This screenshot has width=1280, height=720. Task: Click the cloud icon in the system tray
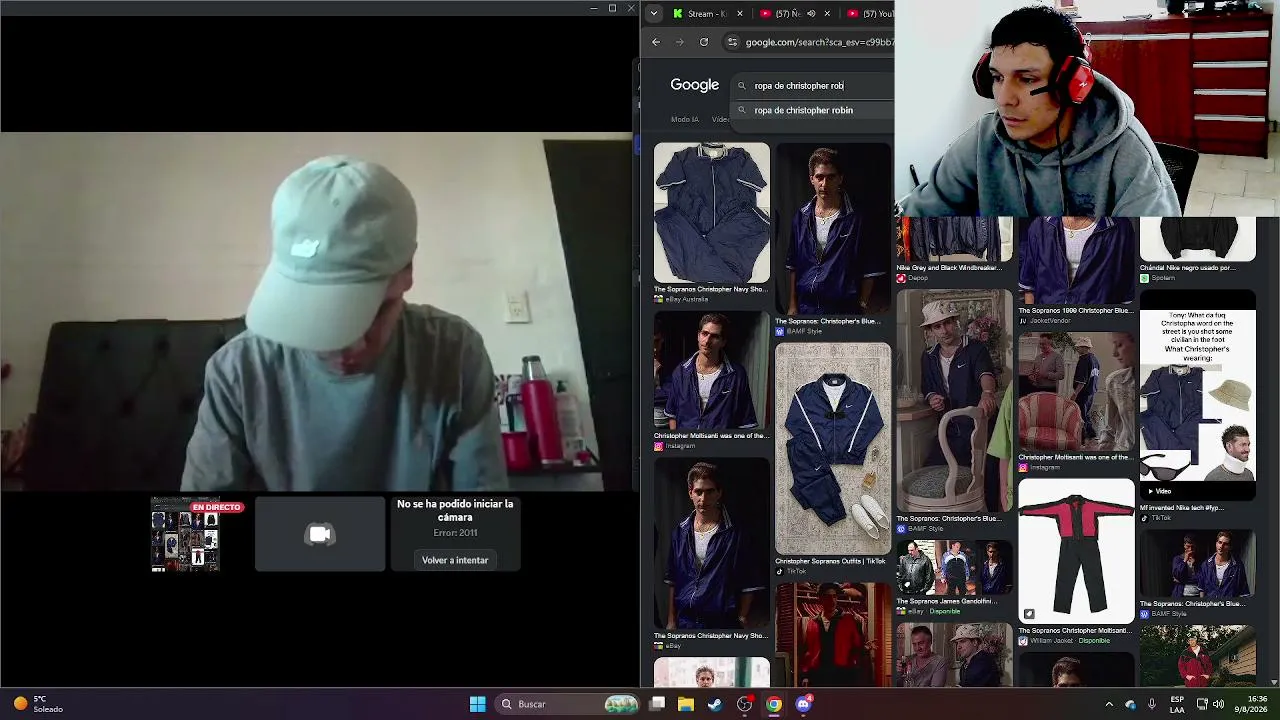click(1131, 704)
